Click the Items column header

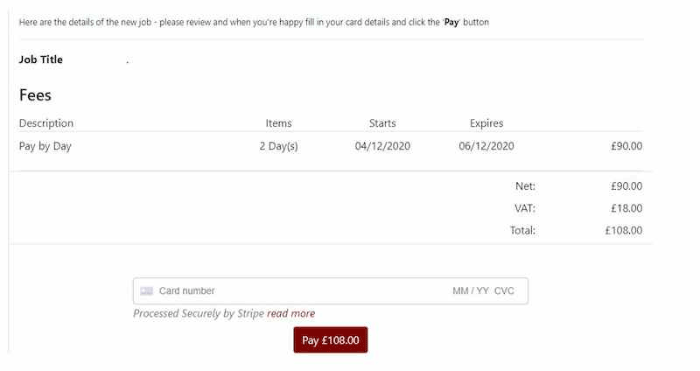[279, 123]
